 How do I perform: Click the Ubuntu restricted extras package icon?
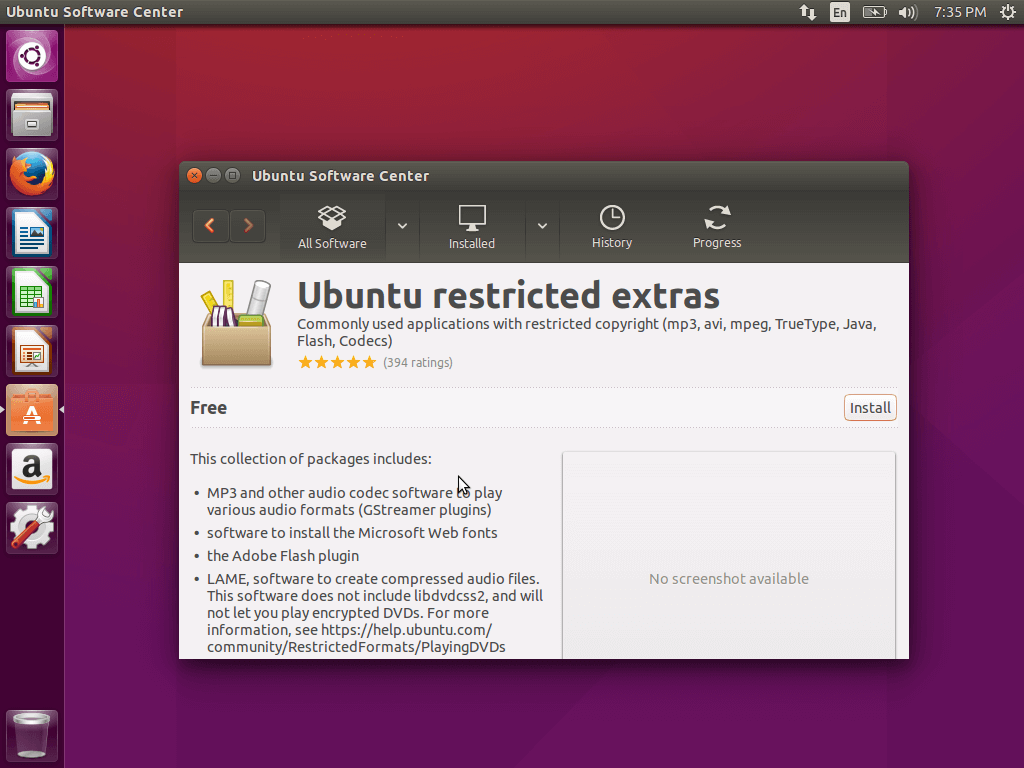coord(236,323)
